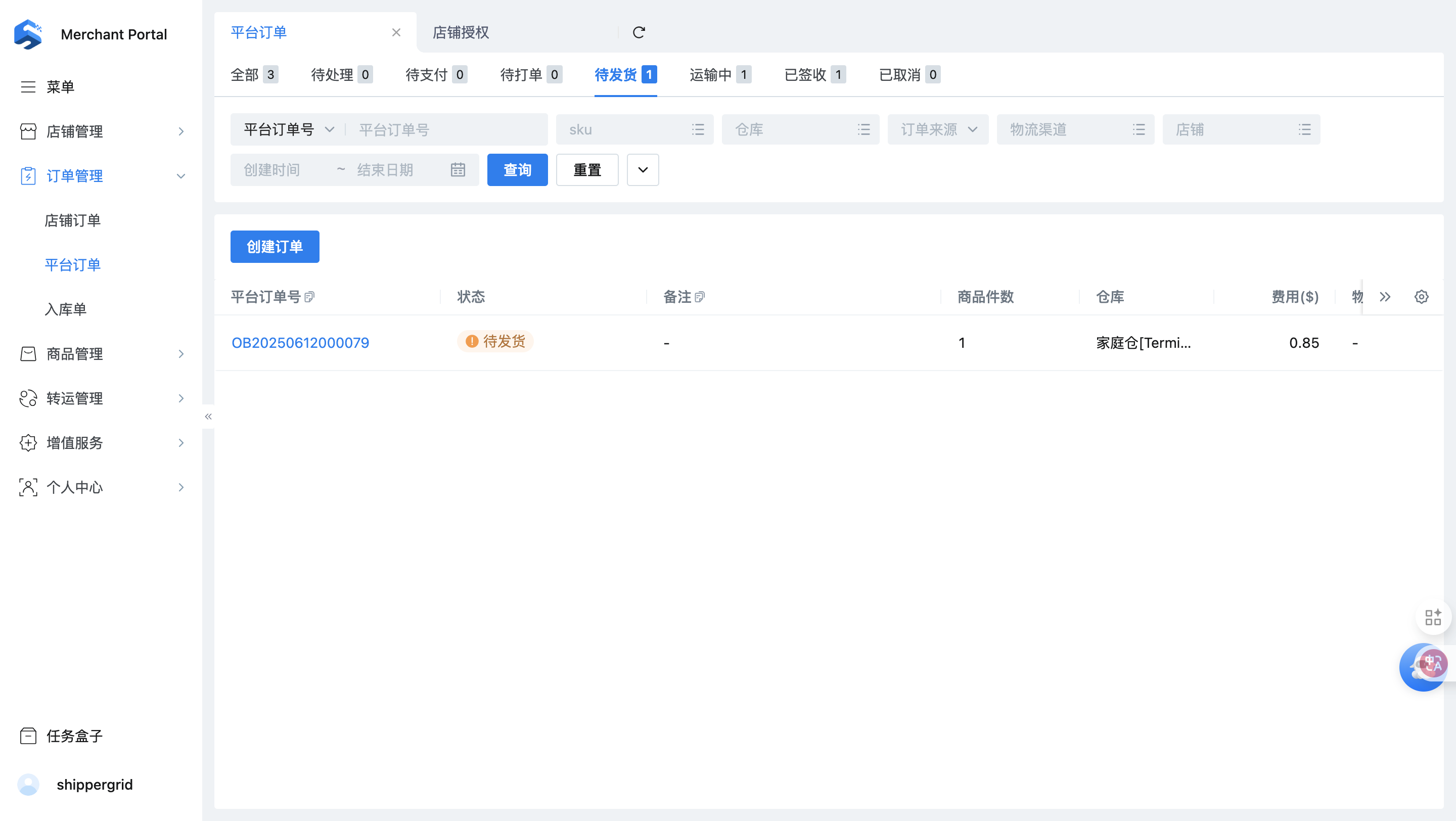Copy icon next to 平台订单号 header
The height and width of the screenshot is (821, 1456).
[309, 297]
